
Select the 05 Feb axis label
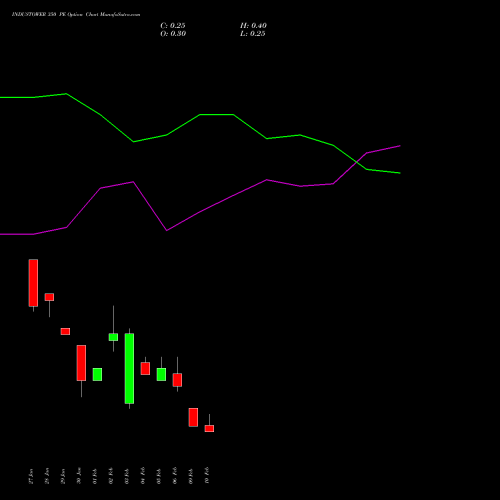tap(159, 476)
